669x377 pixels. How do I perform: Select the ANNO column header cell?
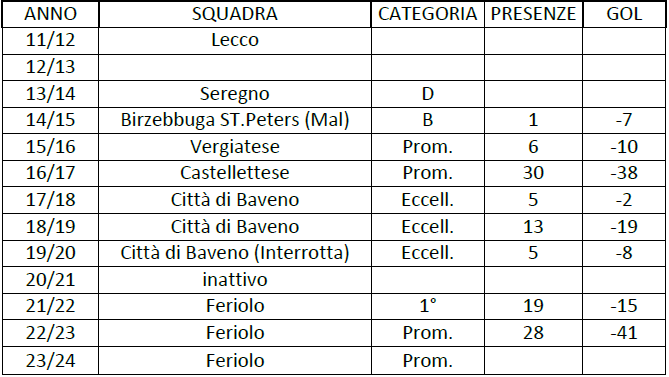pos(50,14)
